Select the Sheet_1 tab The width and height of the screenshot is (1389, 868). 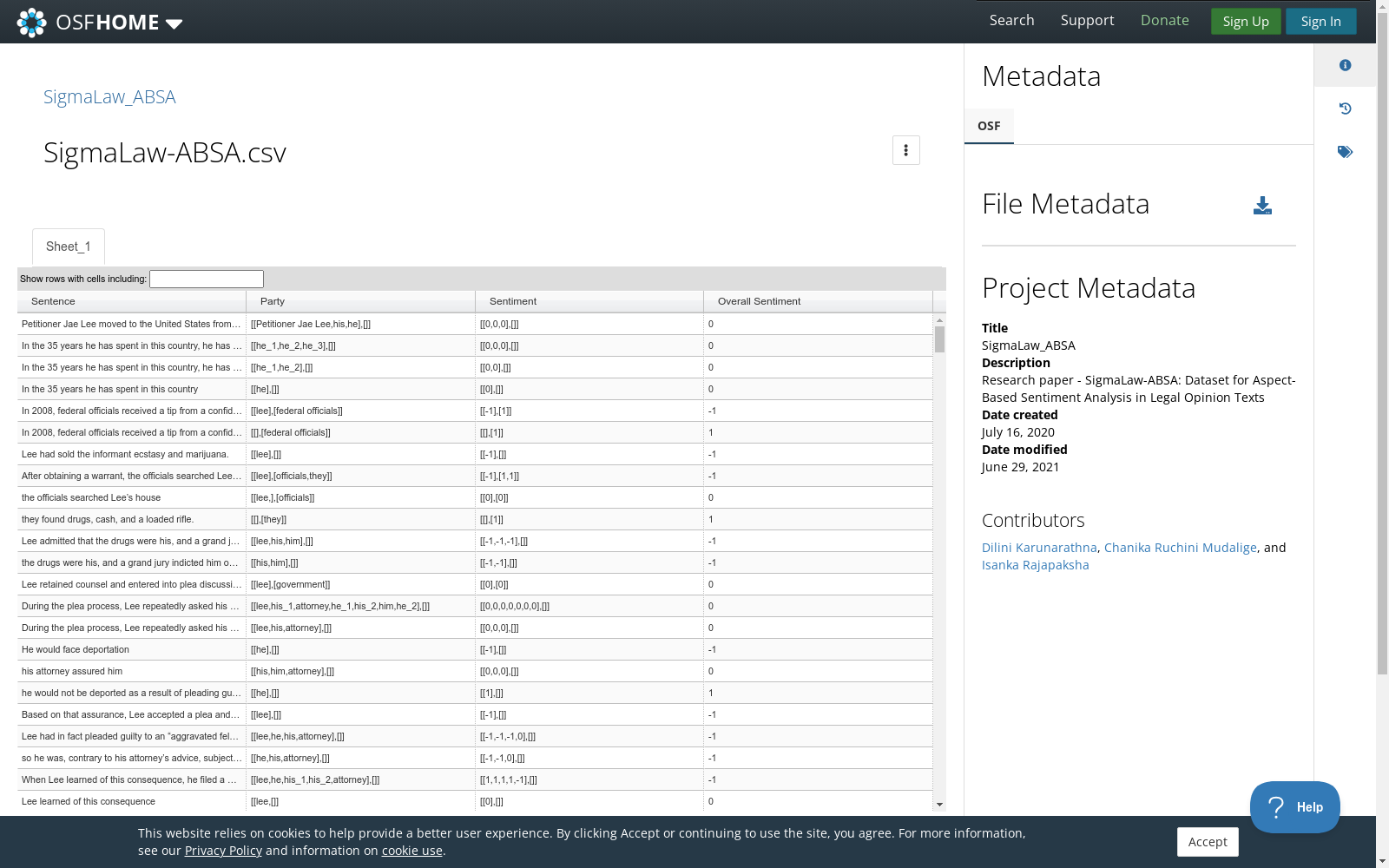coord(69,247)
